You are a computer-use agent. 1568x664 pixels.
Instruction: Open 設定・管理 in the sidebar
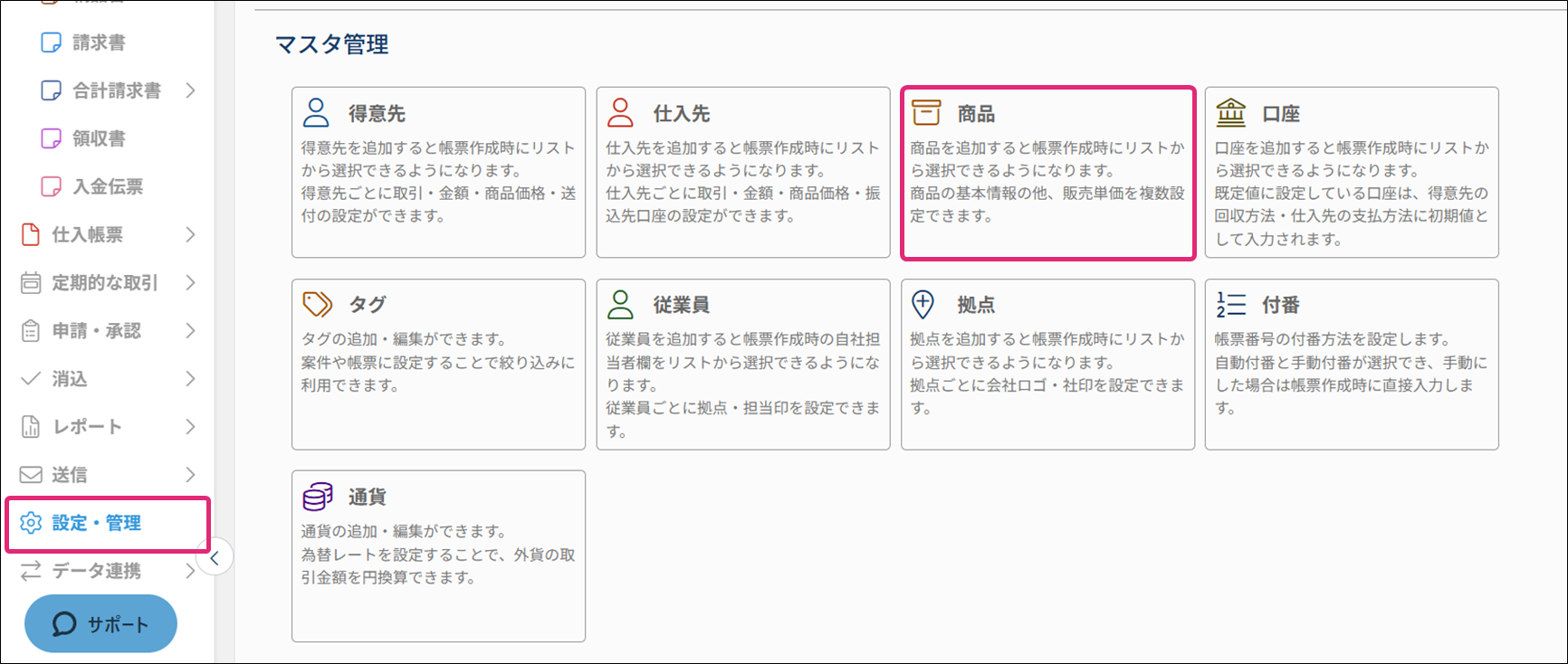pyautogui.click(x=96, y=523)
